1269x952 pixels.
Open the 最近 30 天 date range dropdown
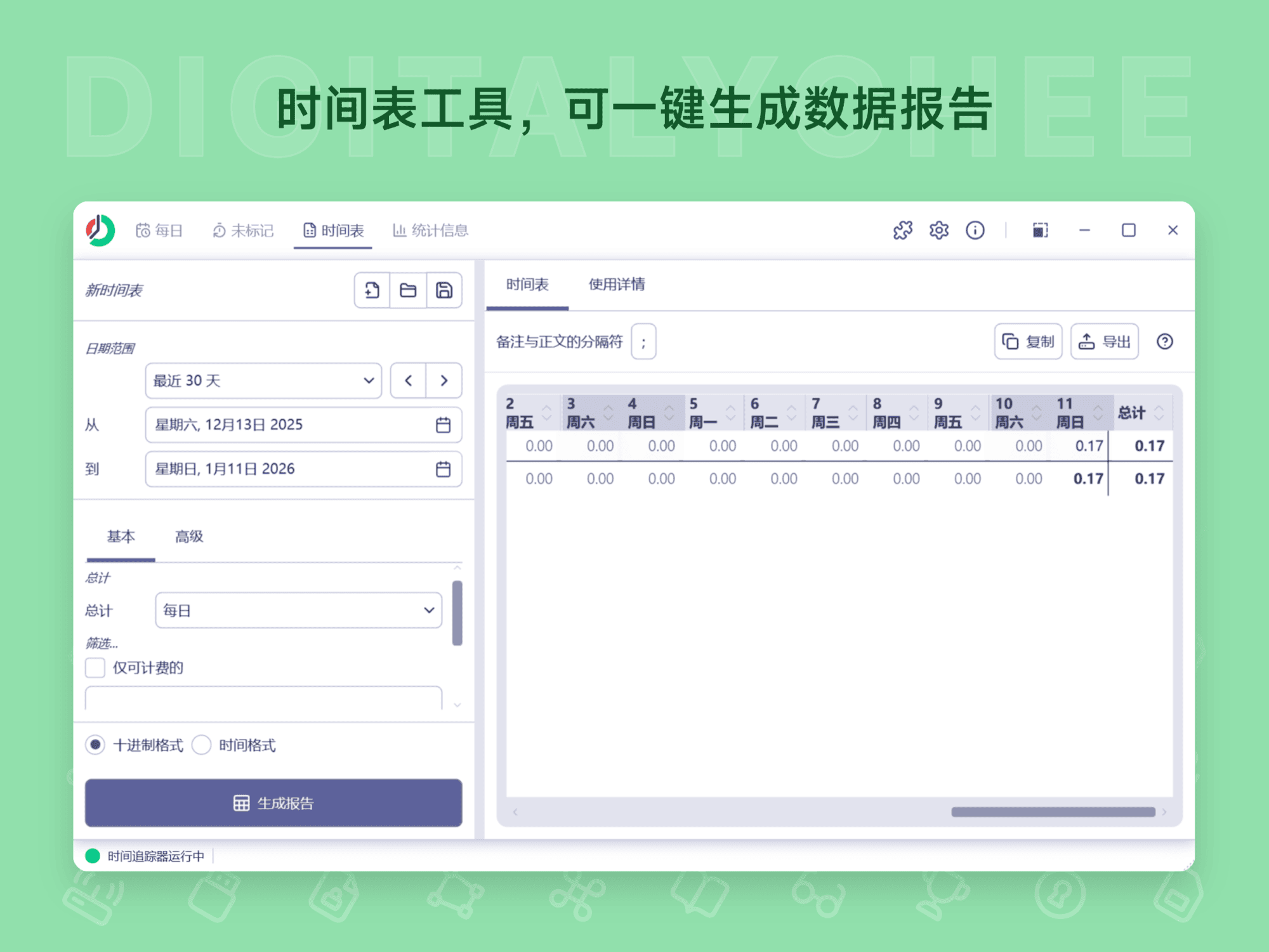point(262,381)
